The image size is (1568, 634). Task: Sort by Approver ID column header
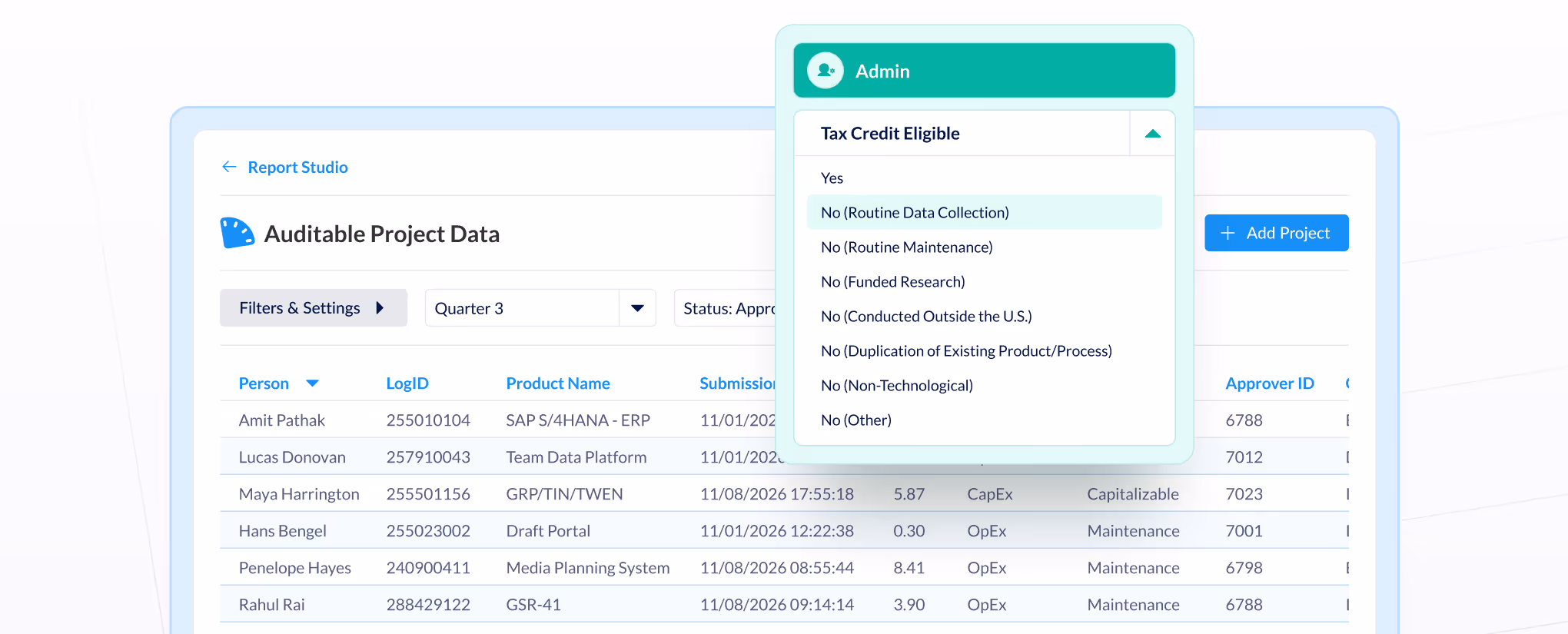coord(1270,383)
